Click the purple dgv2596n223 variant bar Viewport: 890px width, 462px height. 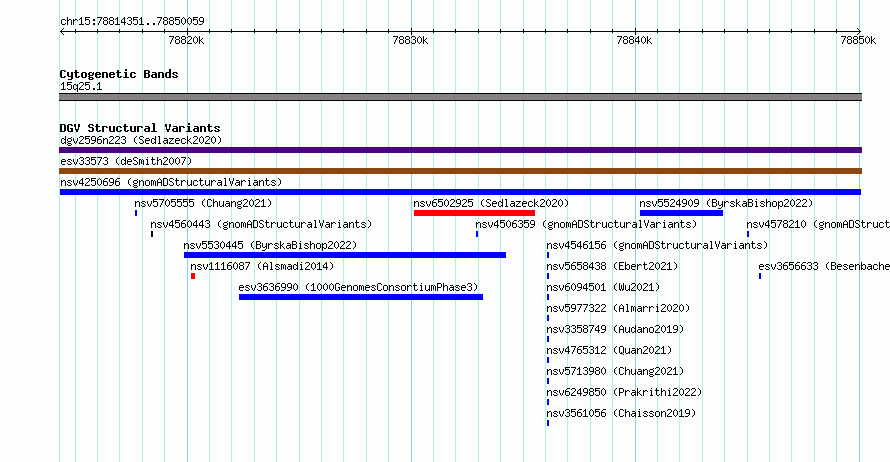click(x=460, y=150)
